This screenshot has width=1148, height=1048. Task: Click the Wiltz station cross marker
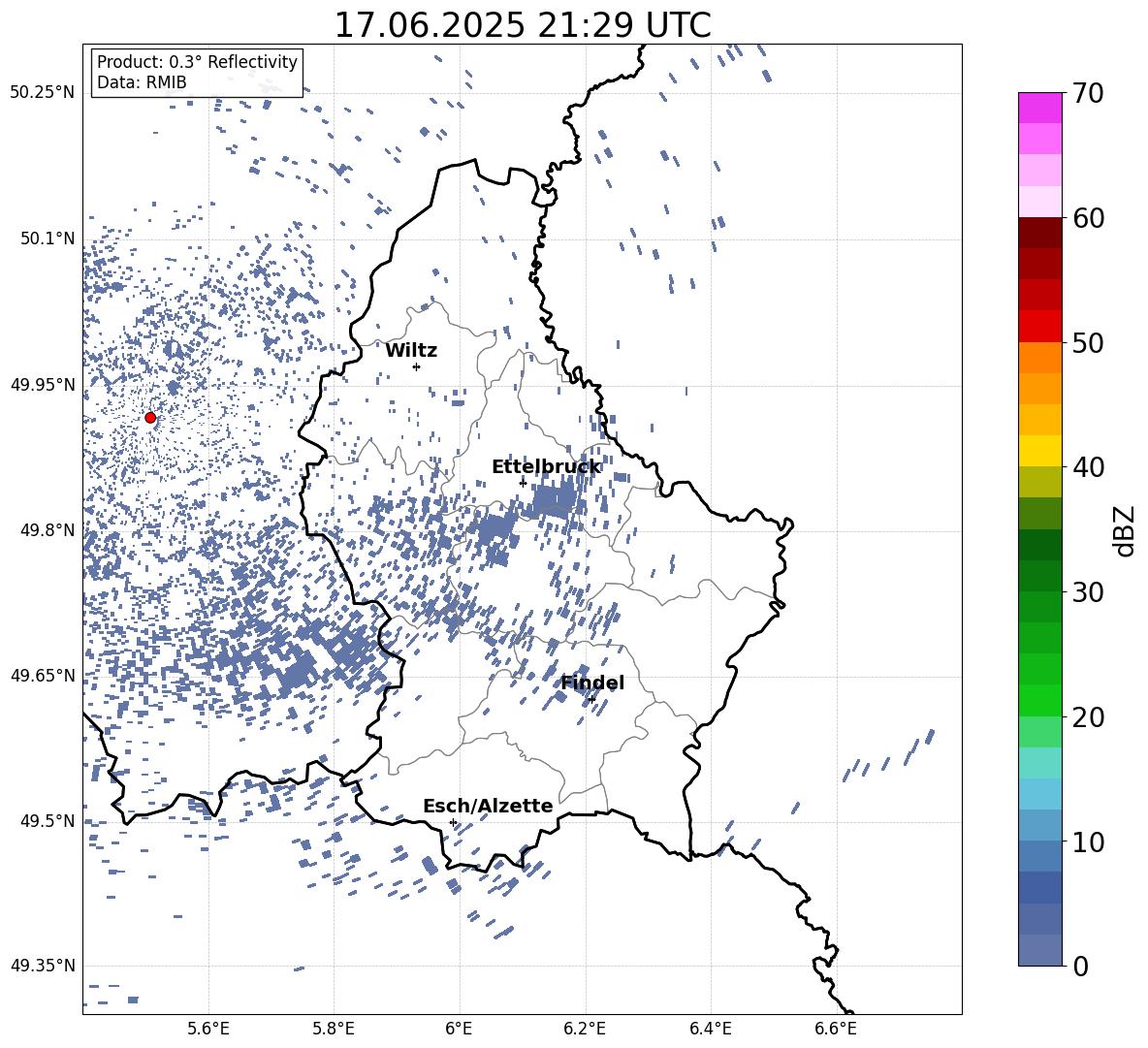tap(417, 366)
